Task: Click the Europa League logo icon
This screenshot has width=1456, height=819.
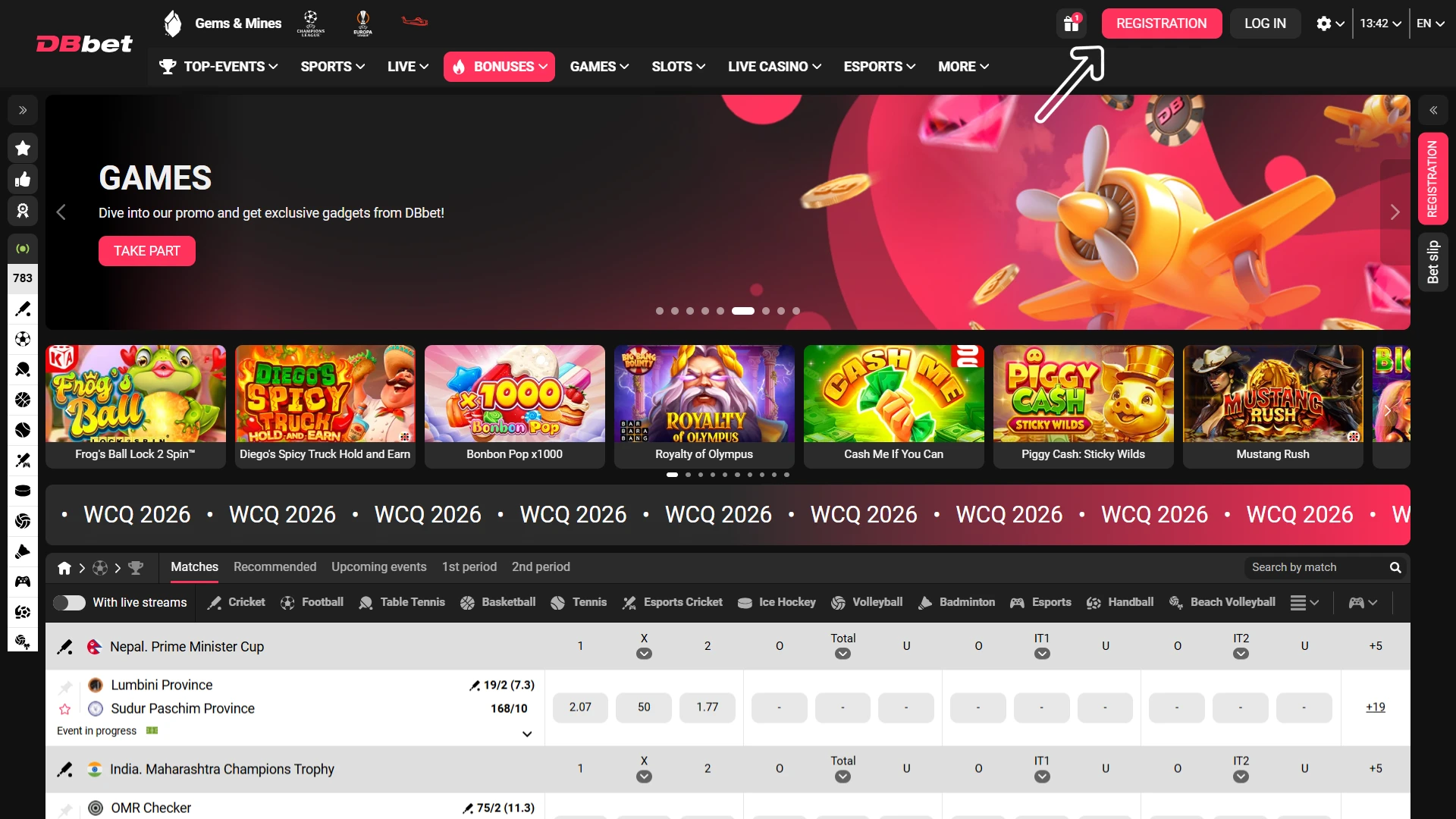Action: point(363,23)
